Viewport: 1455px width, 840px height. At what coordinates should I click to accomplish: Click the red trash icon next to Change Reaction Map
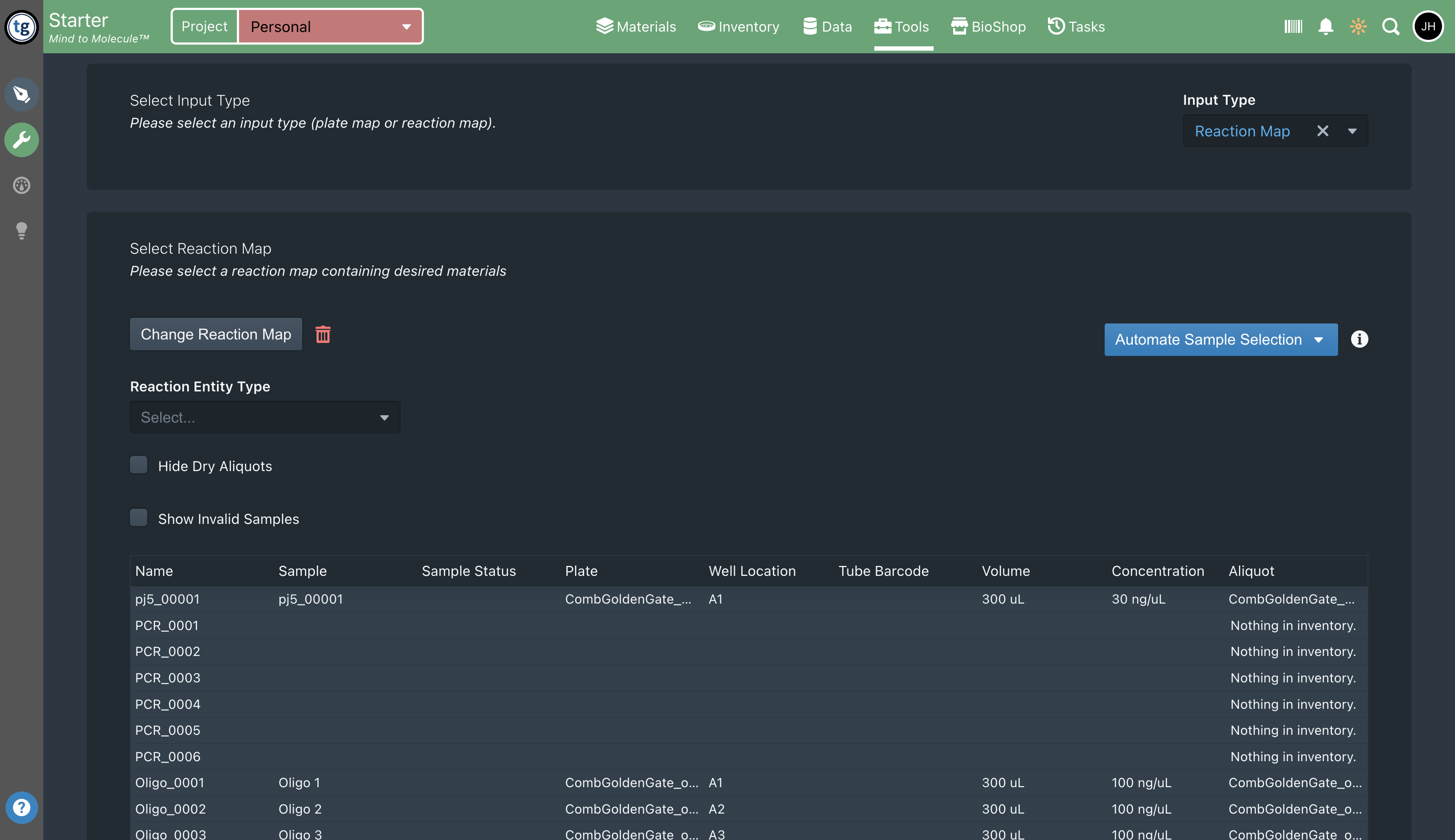point(323,335)
